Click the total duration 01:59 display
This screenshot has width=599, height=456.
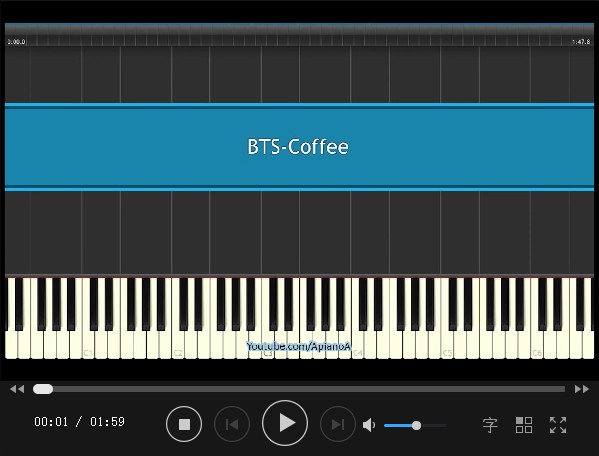click(107, 422)
